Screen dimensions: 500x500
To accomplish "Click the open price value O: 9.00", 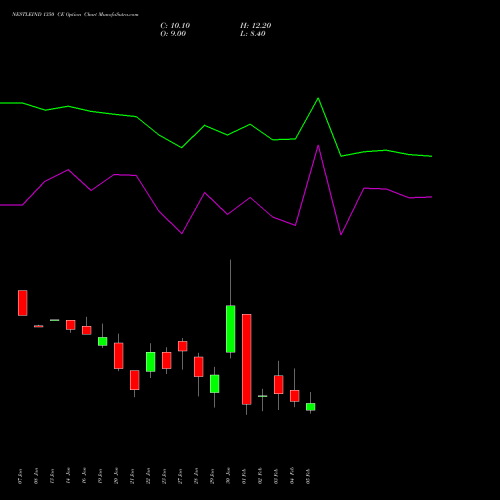I will coord(173,34).
